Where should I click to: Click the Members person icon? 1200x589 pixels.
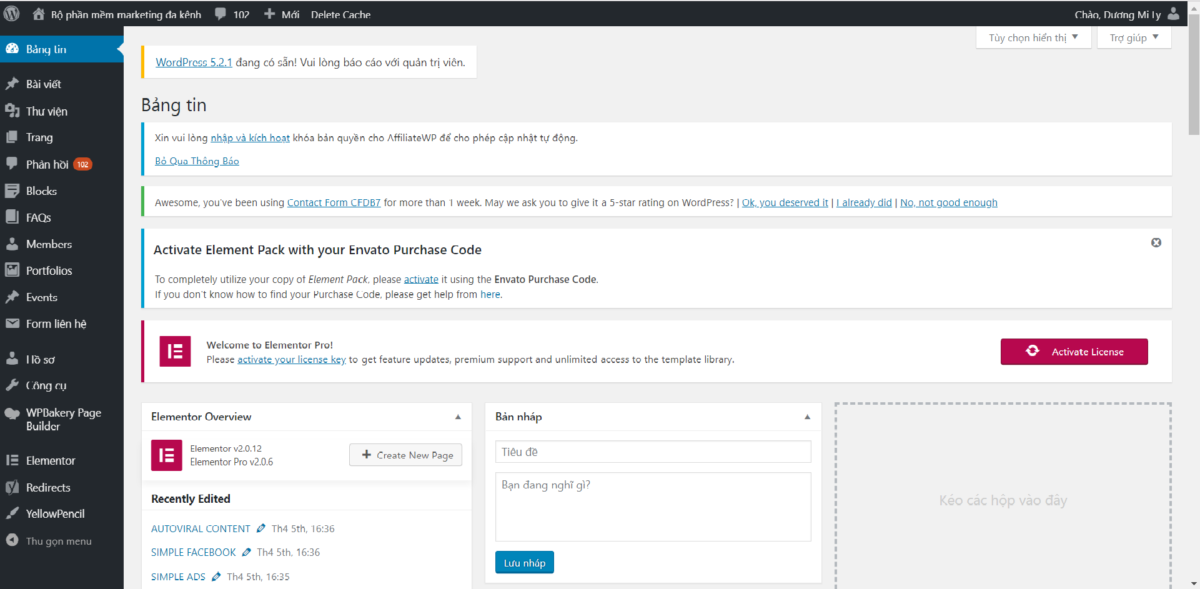pyautogui.click(x=12, y=244)
